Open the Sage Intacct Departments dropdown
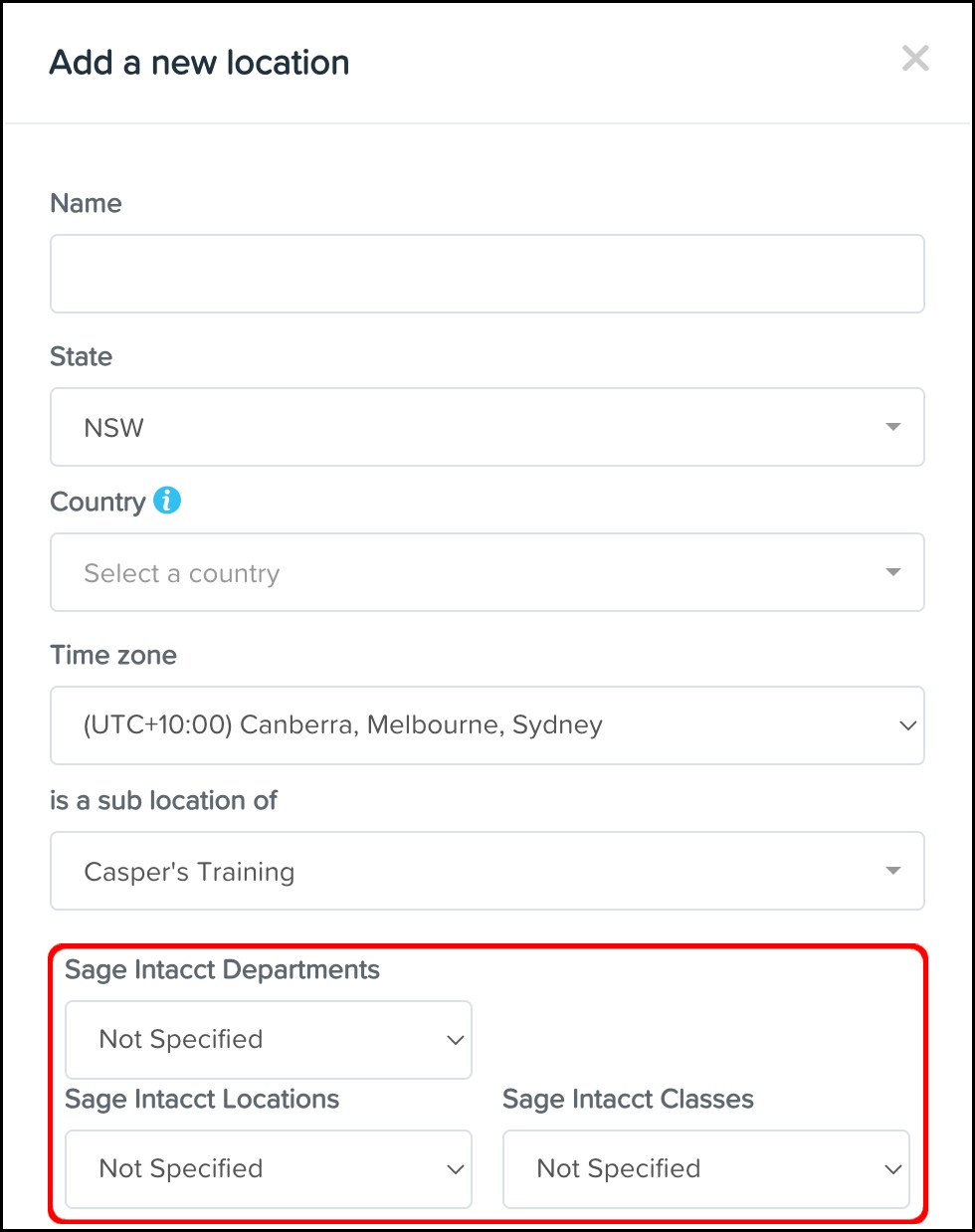This screenshot has width=975, height=1232. point(269,1039)
